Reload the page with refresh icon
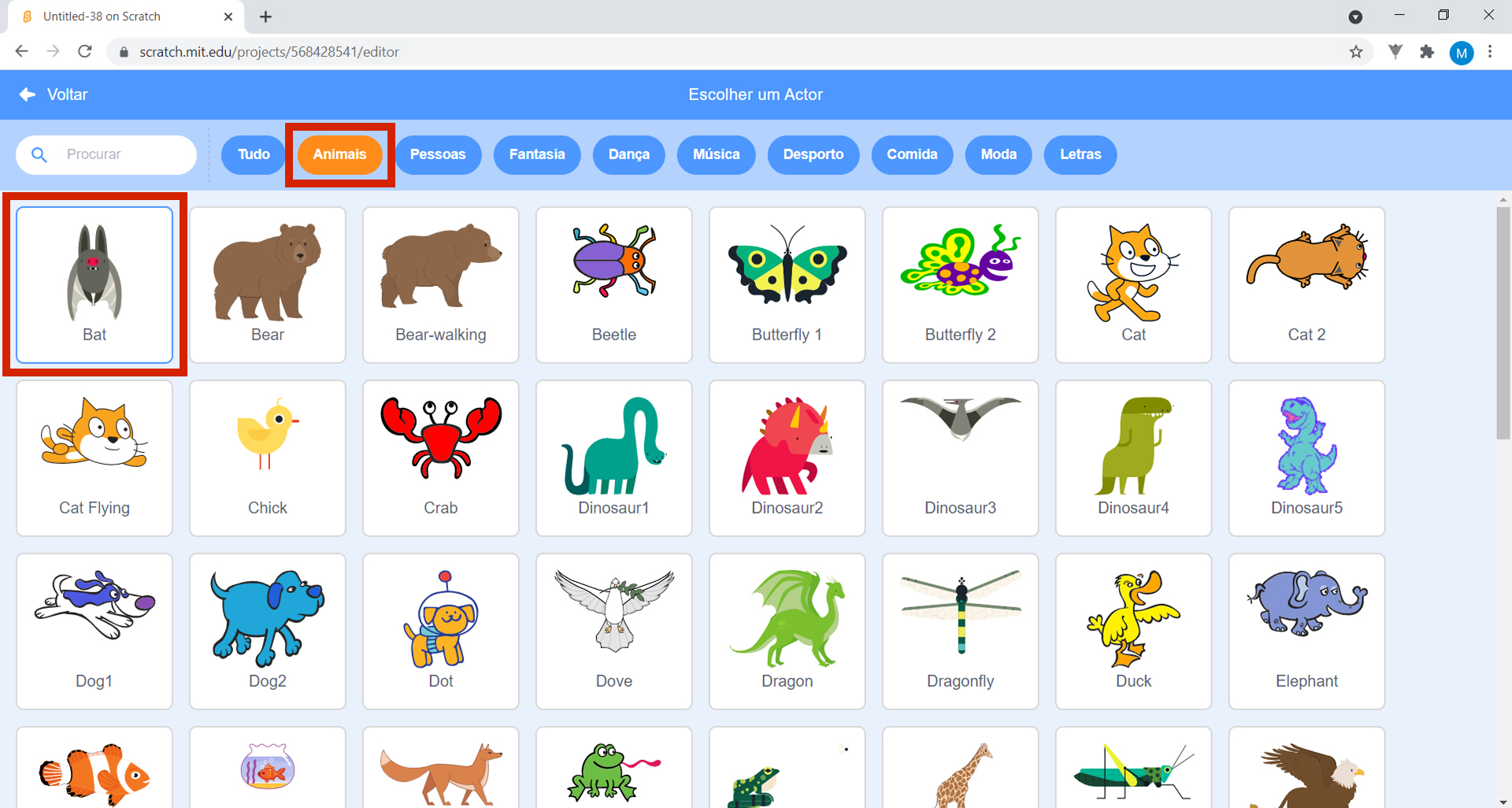The image size is (1512, 808). tap(85, 52)
